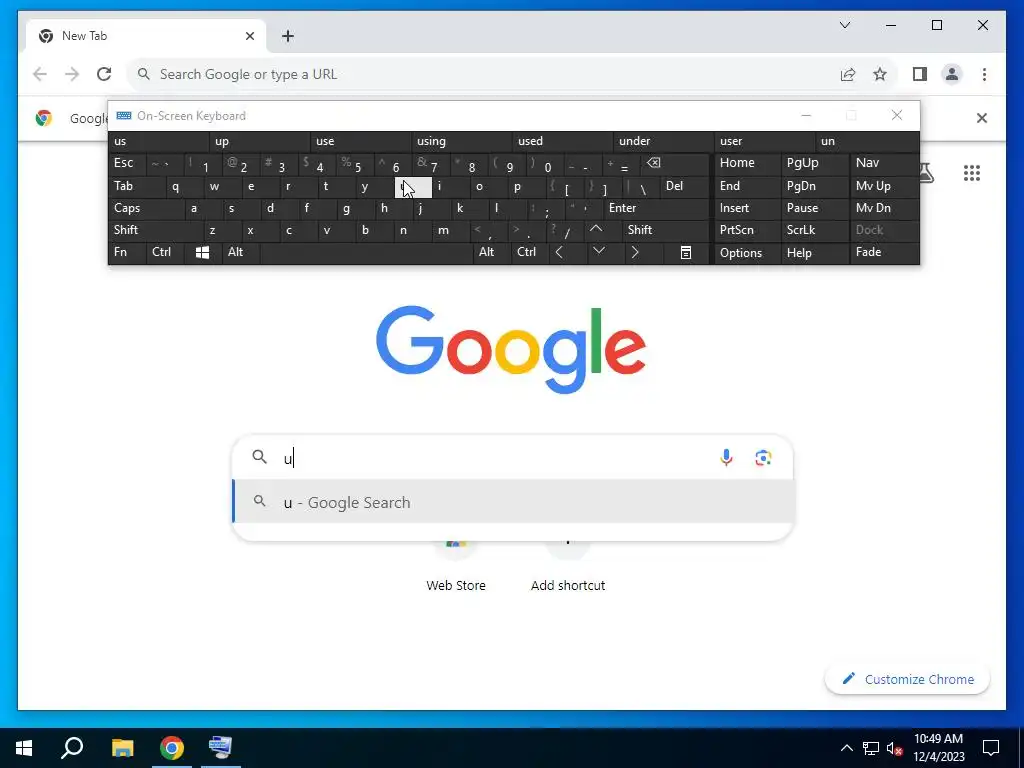Toggle the right Shift key

point(665,230)
